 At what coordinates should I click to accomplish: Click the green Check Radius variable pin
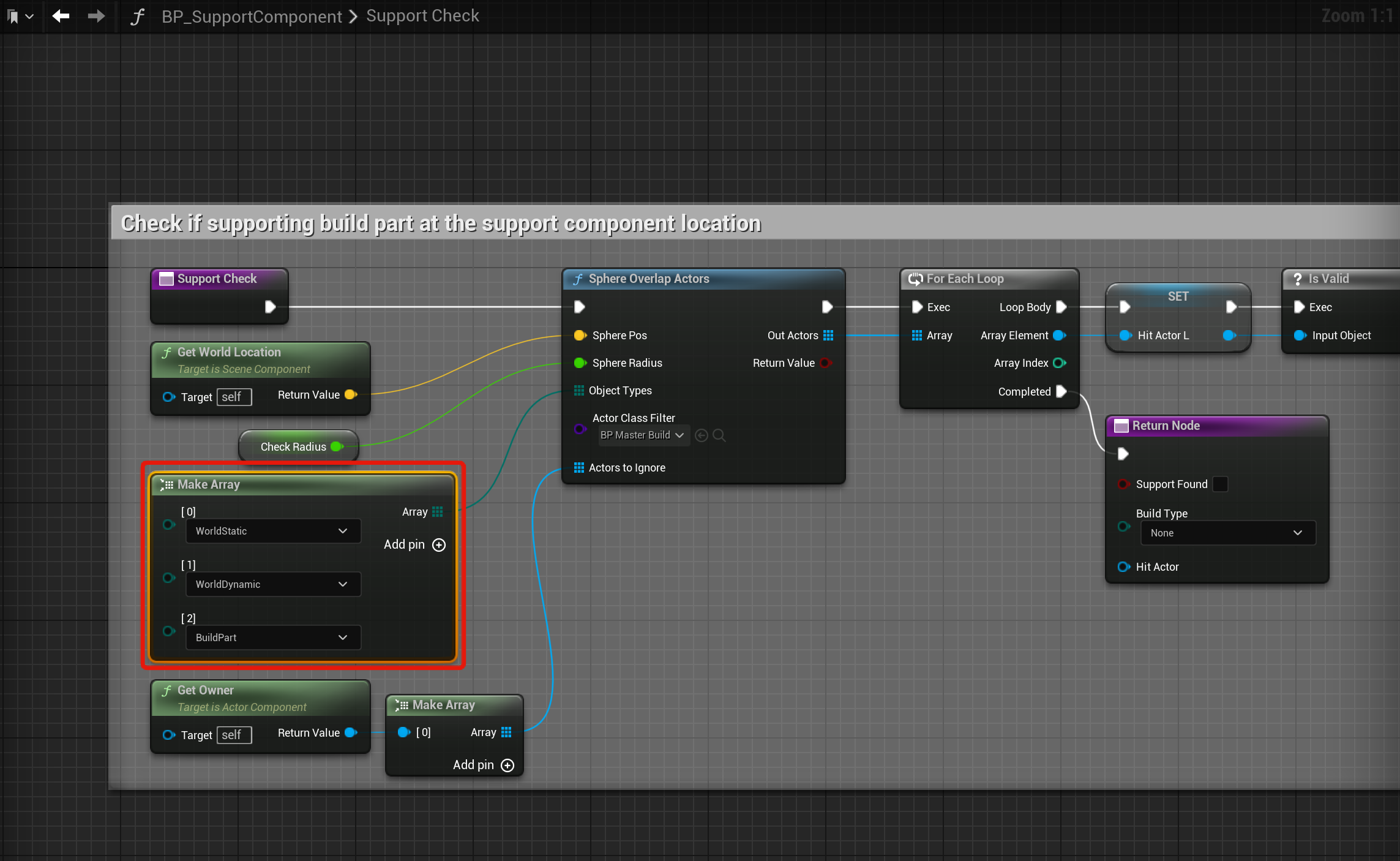pos(336,446)
